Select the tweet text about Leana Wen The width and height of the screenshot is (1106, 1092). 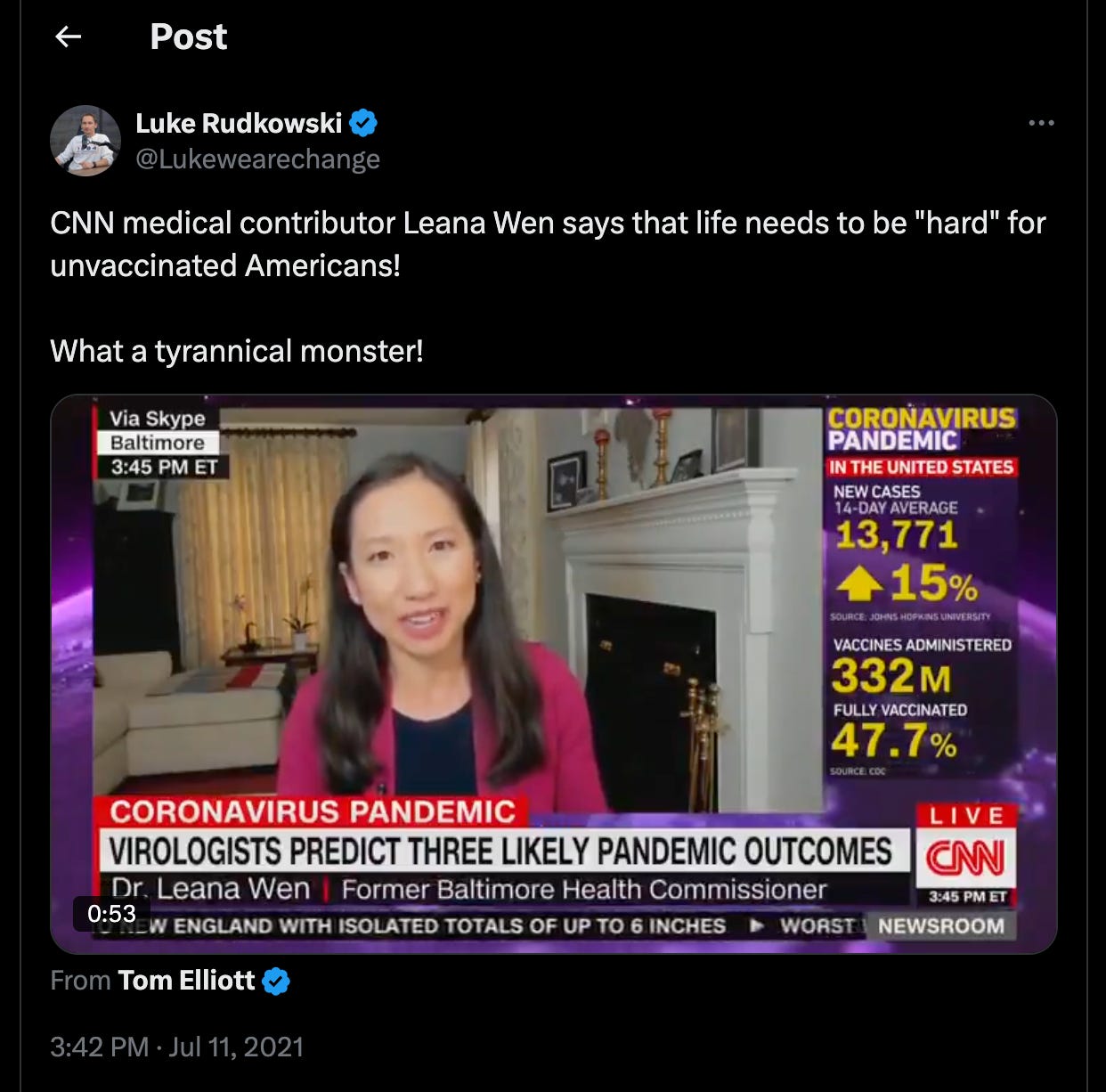click(548, 244)
